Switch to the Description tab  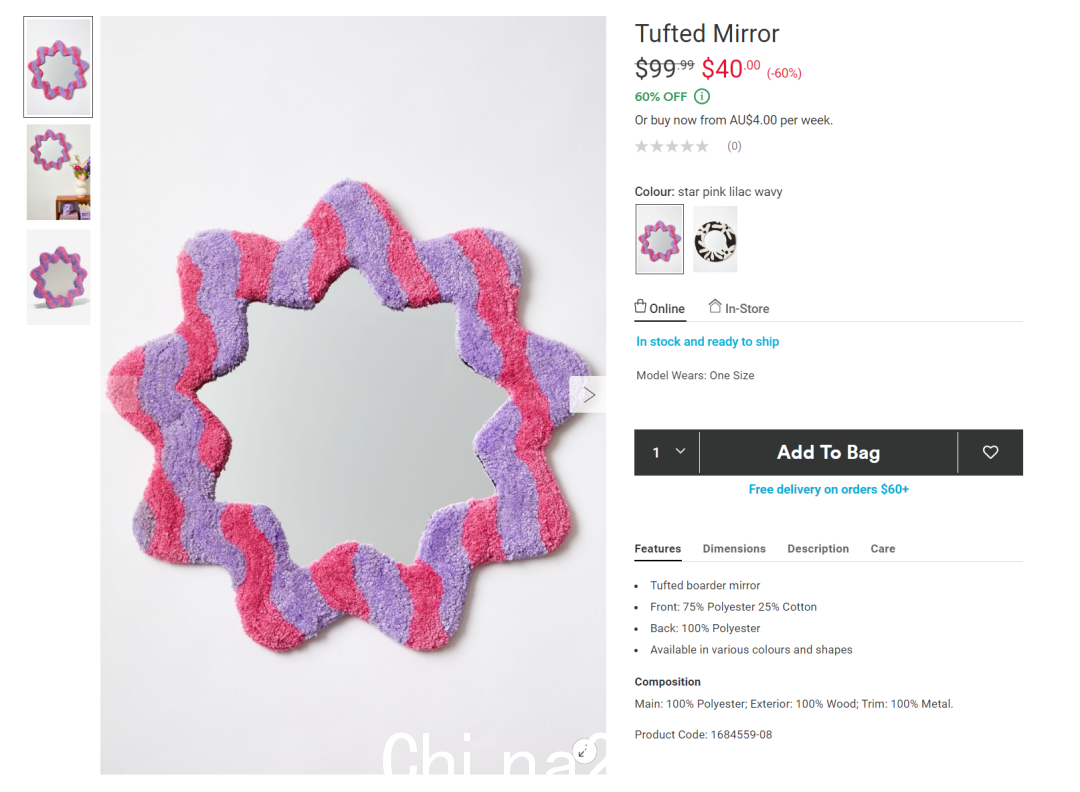[818, 549]
